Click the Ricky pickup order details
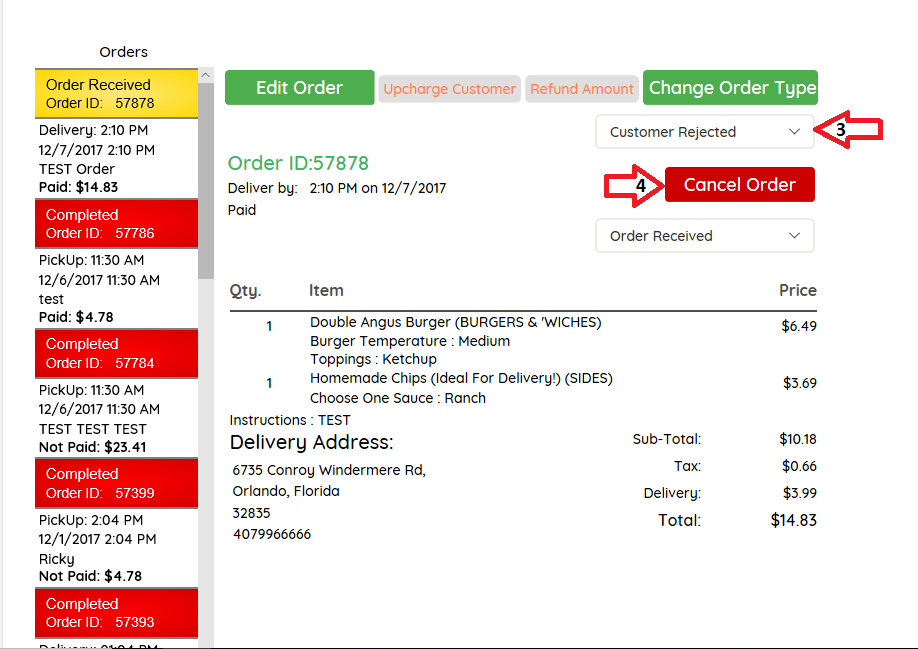918x649 pixels. (116, 548)
